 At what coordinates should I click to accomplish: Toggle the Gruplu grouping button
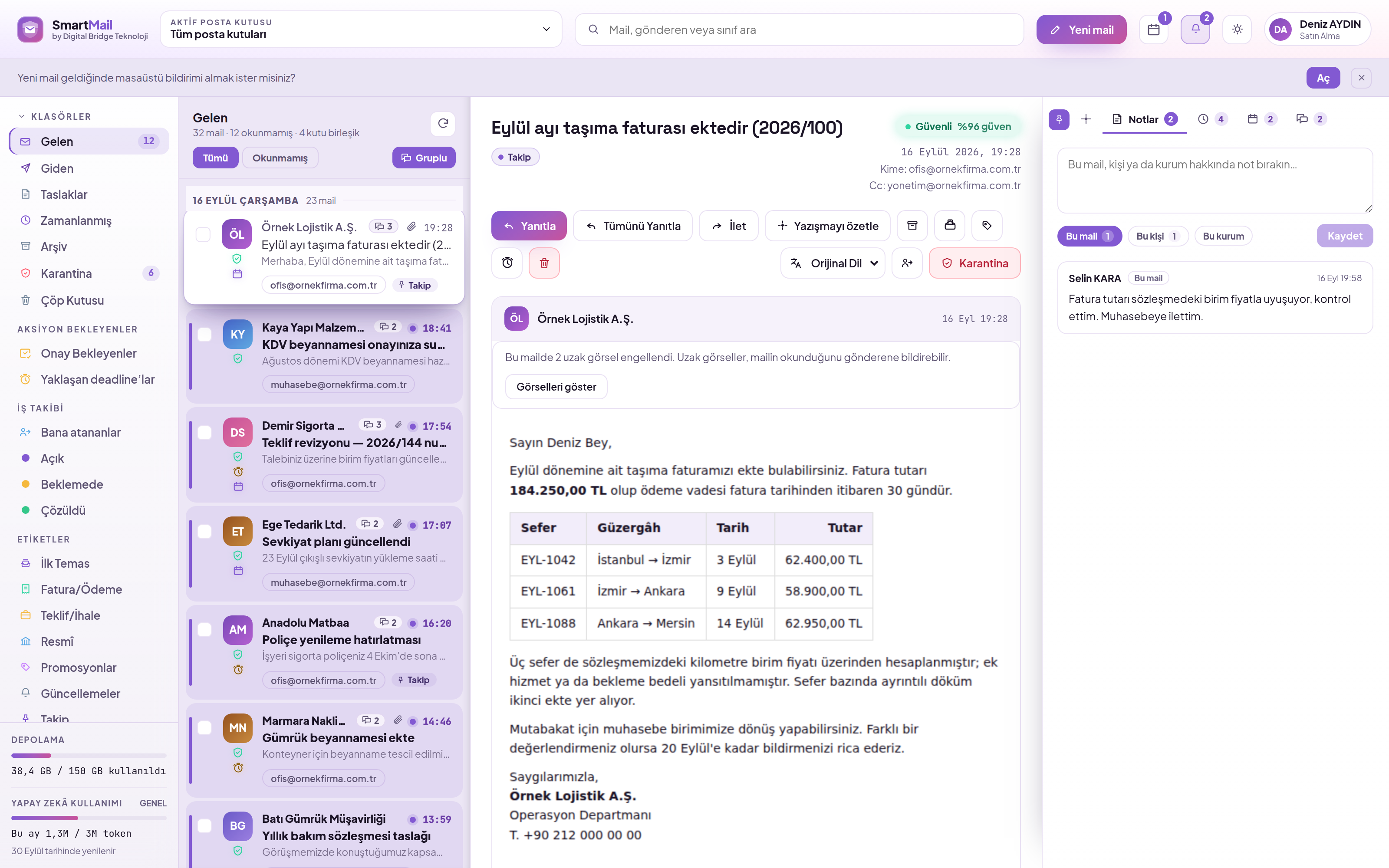point(424,158)
